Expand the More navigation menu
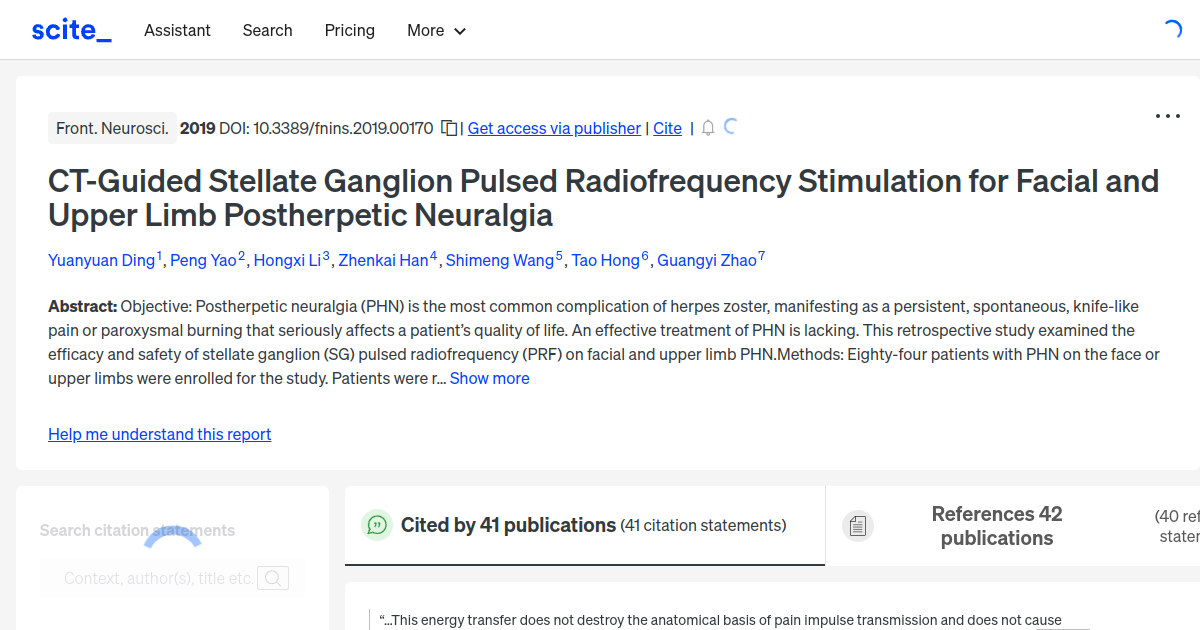 [436, 31]
